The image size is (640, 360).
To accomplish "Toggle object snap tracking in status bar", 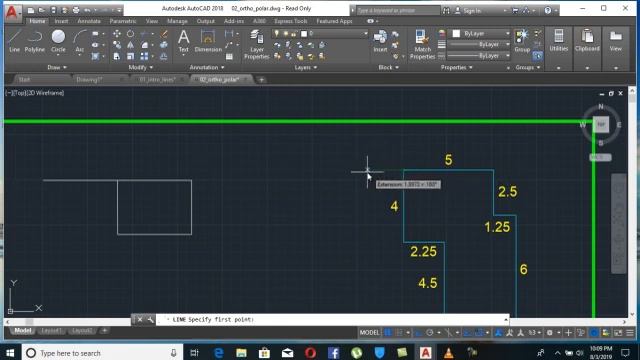I will [467, 333].
